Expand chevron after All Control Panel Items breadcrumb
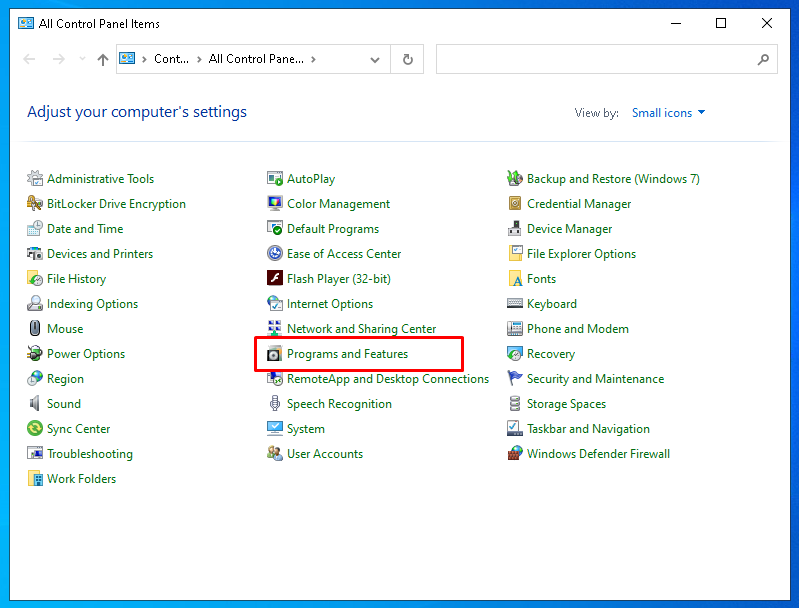 tap(313, 59)
